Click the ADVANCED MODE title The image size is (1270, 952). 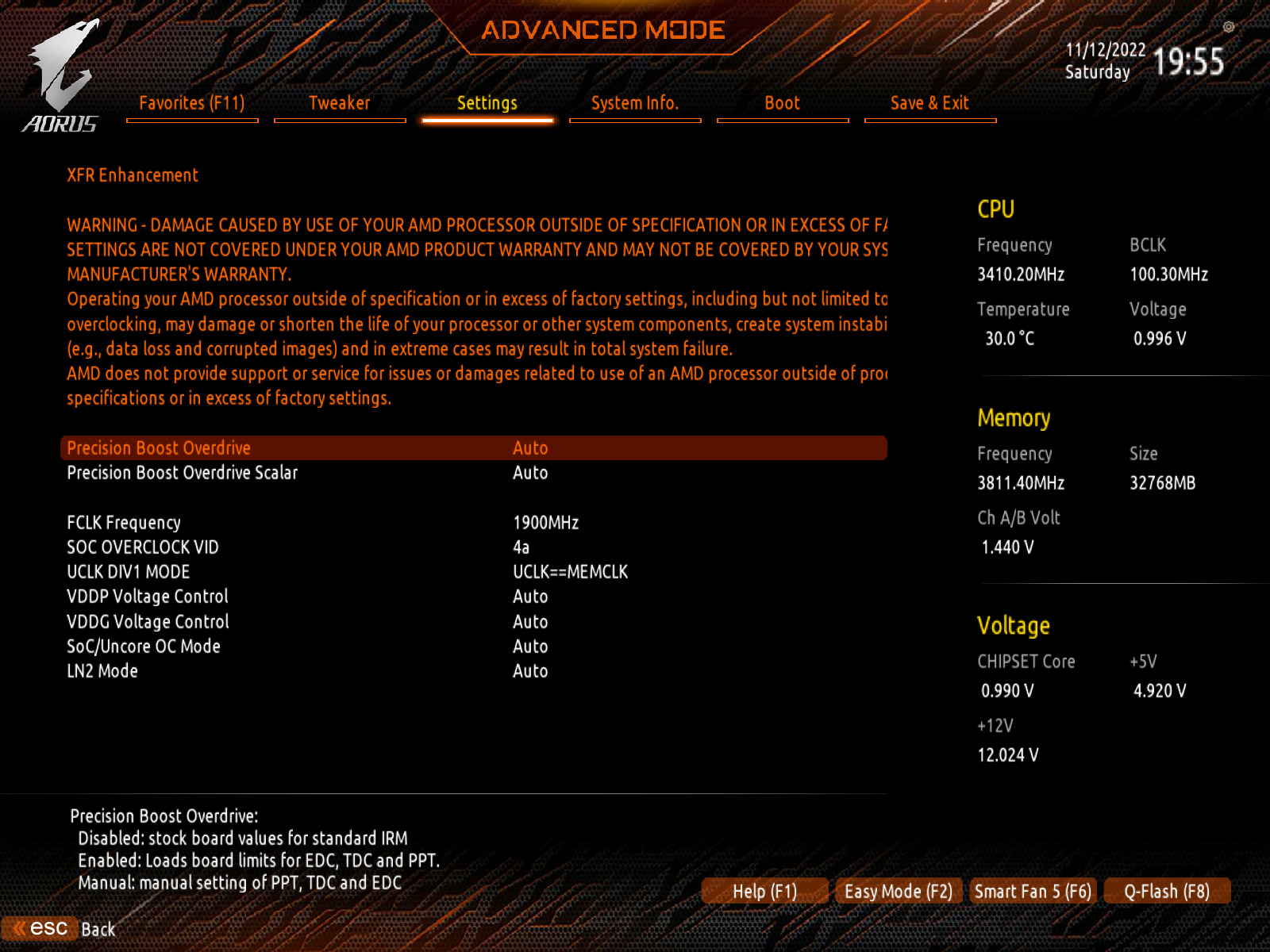pos(603,30)
